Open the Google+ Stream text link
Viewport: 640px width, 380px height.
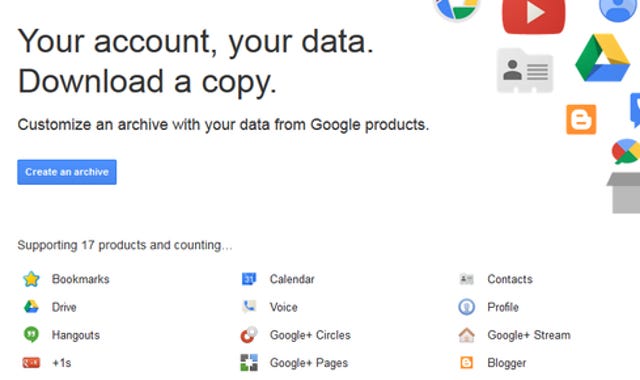pyautogui.click(x=529, y=335)
